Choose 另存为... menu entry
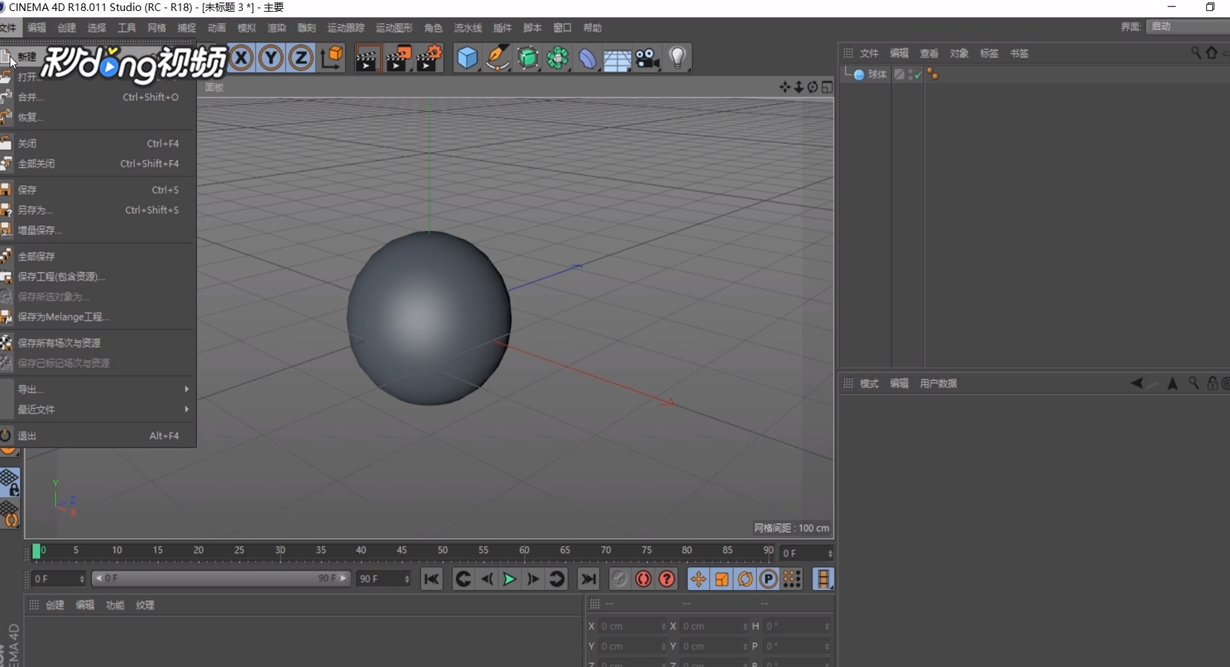The width and height of the screenshot is (1230, 667). [98, 210]
